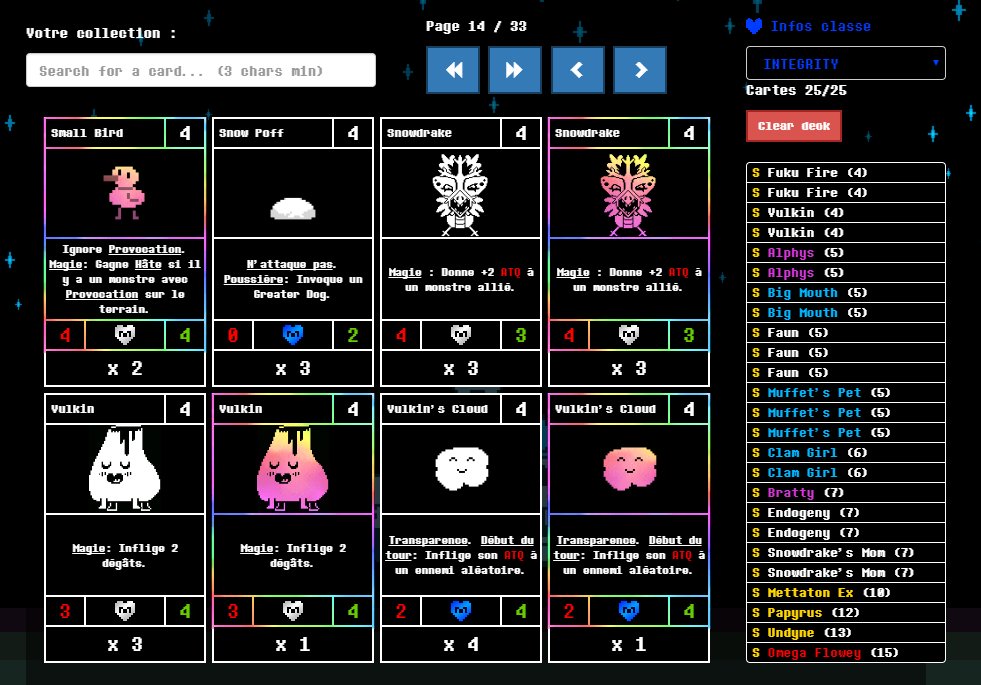Select first Vulkin (4) deck entry

(845, 213)
